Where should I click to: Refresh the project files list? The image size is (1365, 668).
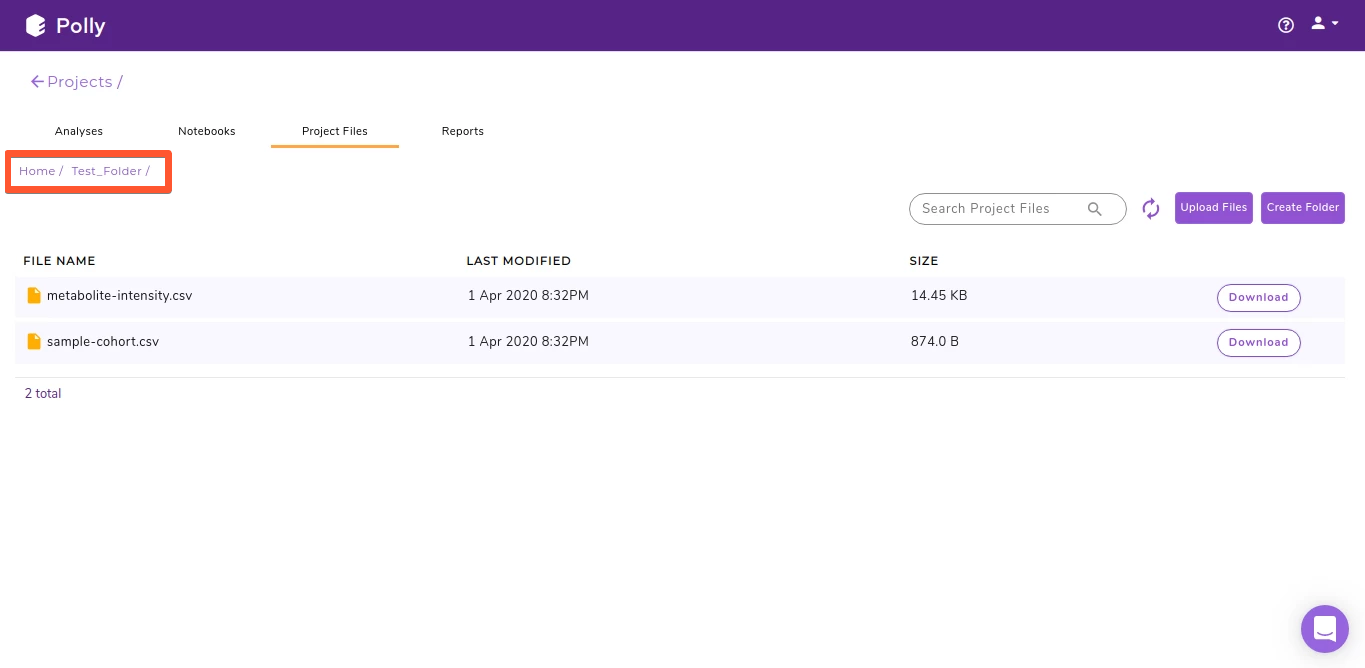click(1150, 208)
